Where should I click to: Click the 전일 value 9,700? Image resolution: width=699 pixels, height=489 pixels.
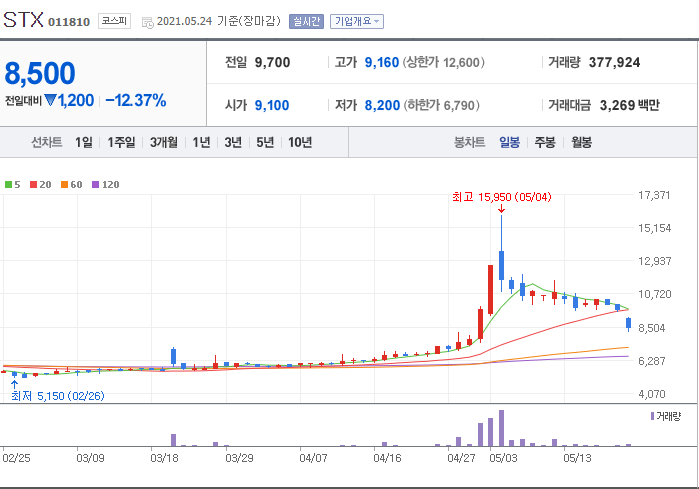click(x=272, y=62)
